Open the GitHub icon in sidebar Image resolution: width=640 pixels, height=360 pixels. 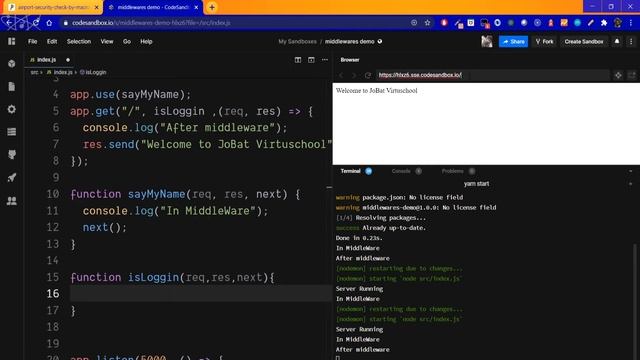(x=11, y=154)
